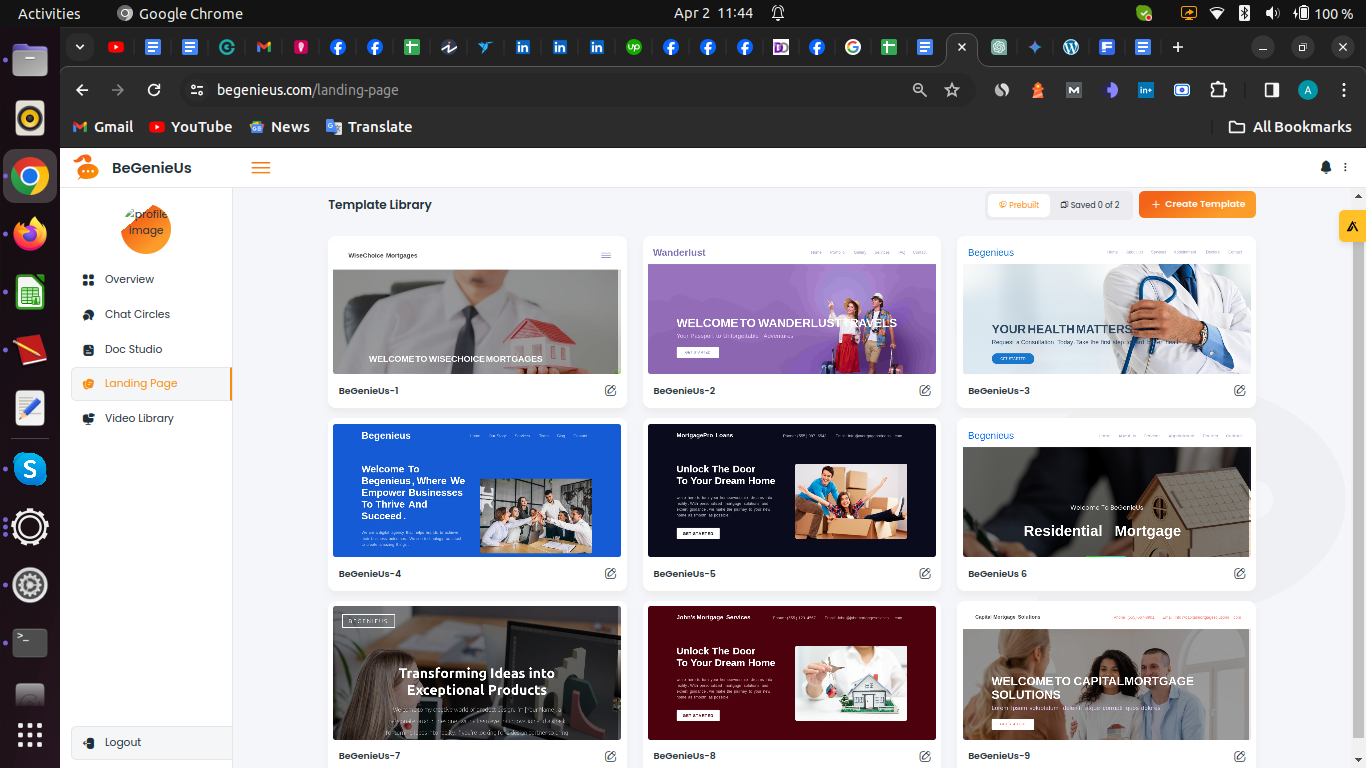This screenshot has width=1366, height=768.
Task: Switch to Prebuilt templates view
Action: [1019, 205]
